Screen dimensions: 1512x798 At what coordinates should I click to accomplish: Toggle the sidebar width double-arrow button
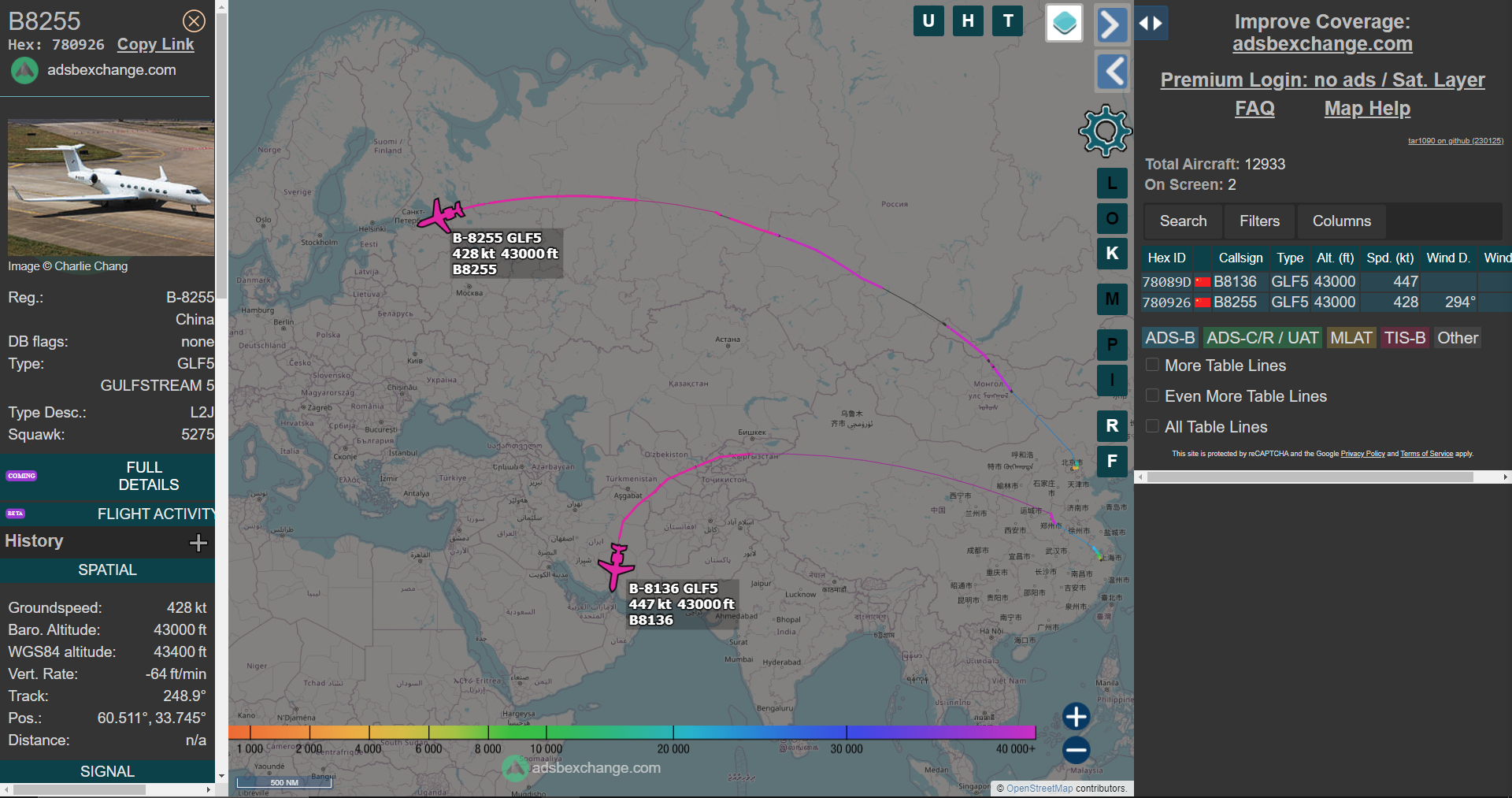(x=1151, y=24)
